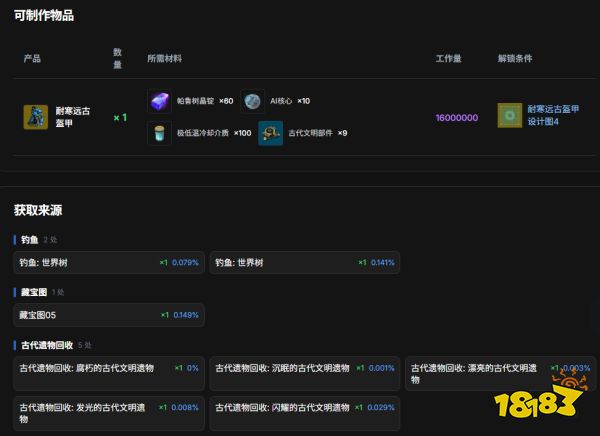Image resolution: width=600 pixels, height=436 pixels.
Task: Open the 耐寒远古盔甲 product link
Action: tap(73, 117)
